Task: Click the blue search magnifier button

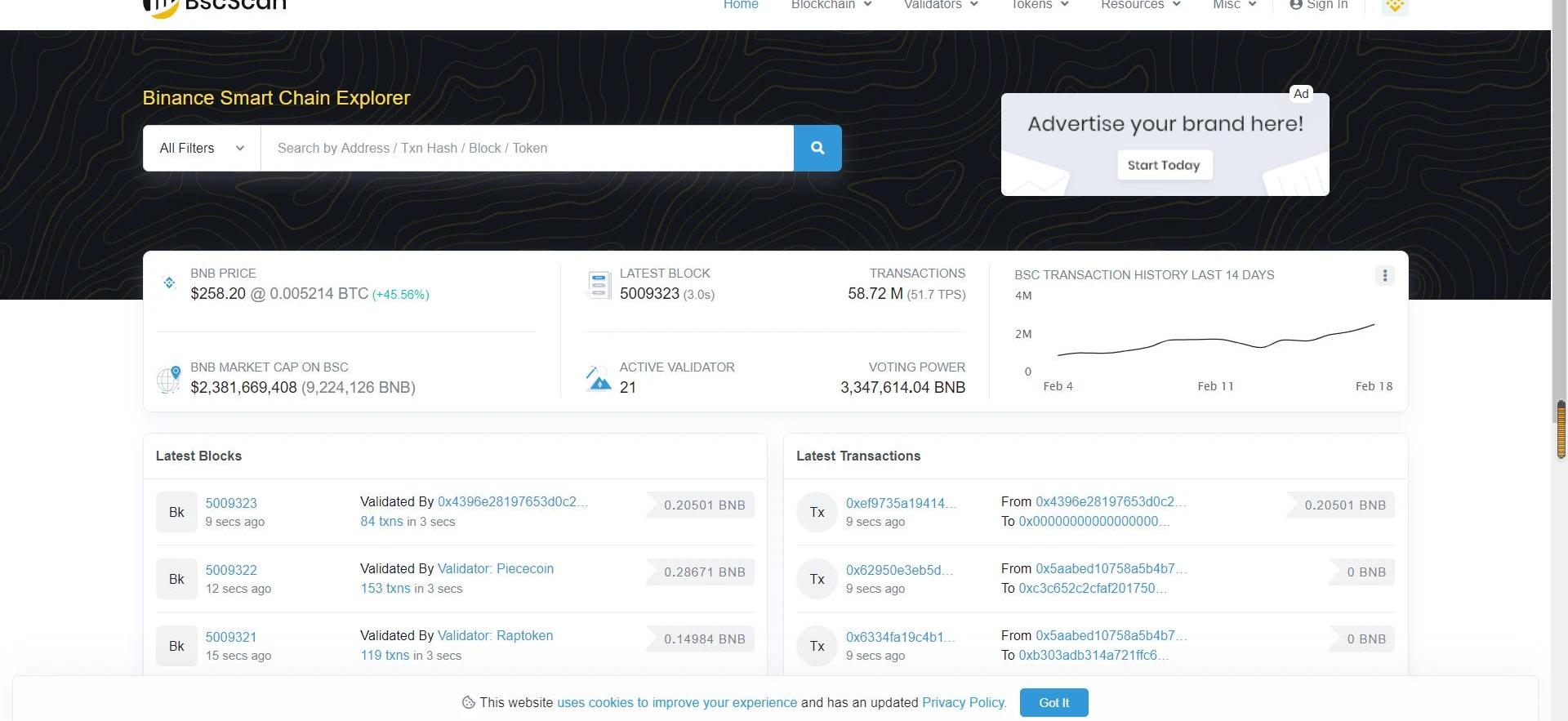Action: (817, 148)
